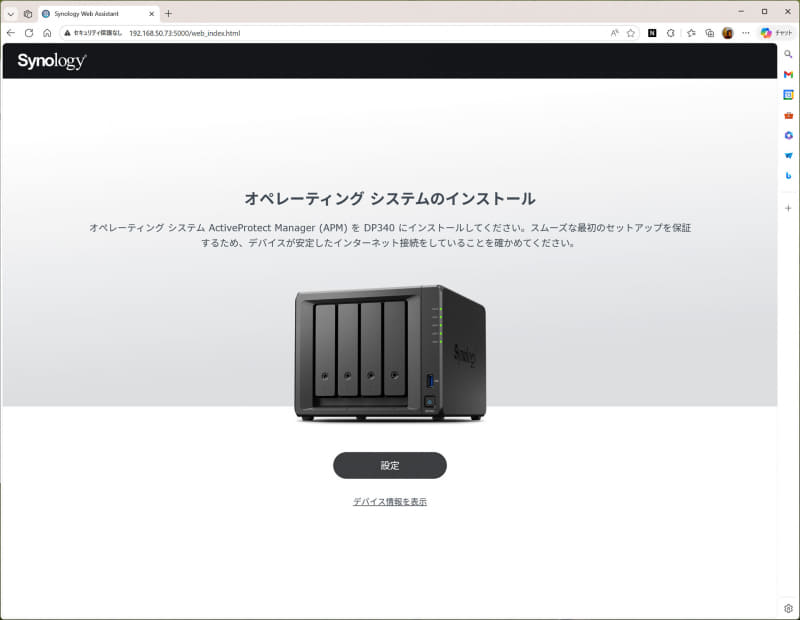Screen dimensions: 800x620
Task: Open the Tools briefcase icon in sidebar
Action: click(x=788, y=115)
